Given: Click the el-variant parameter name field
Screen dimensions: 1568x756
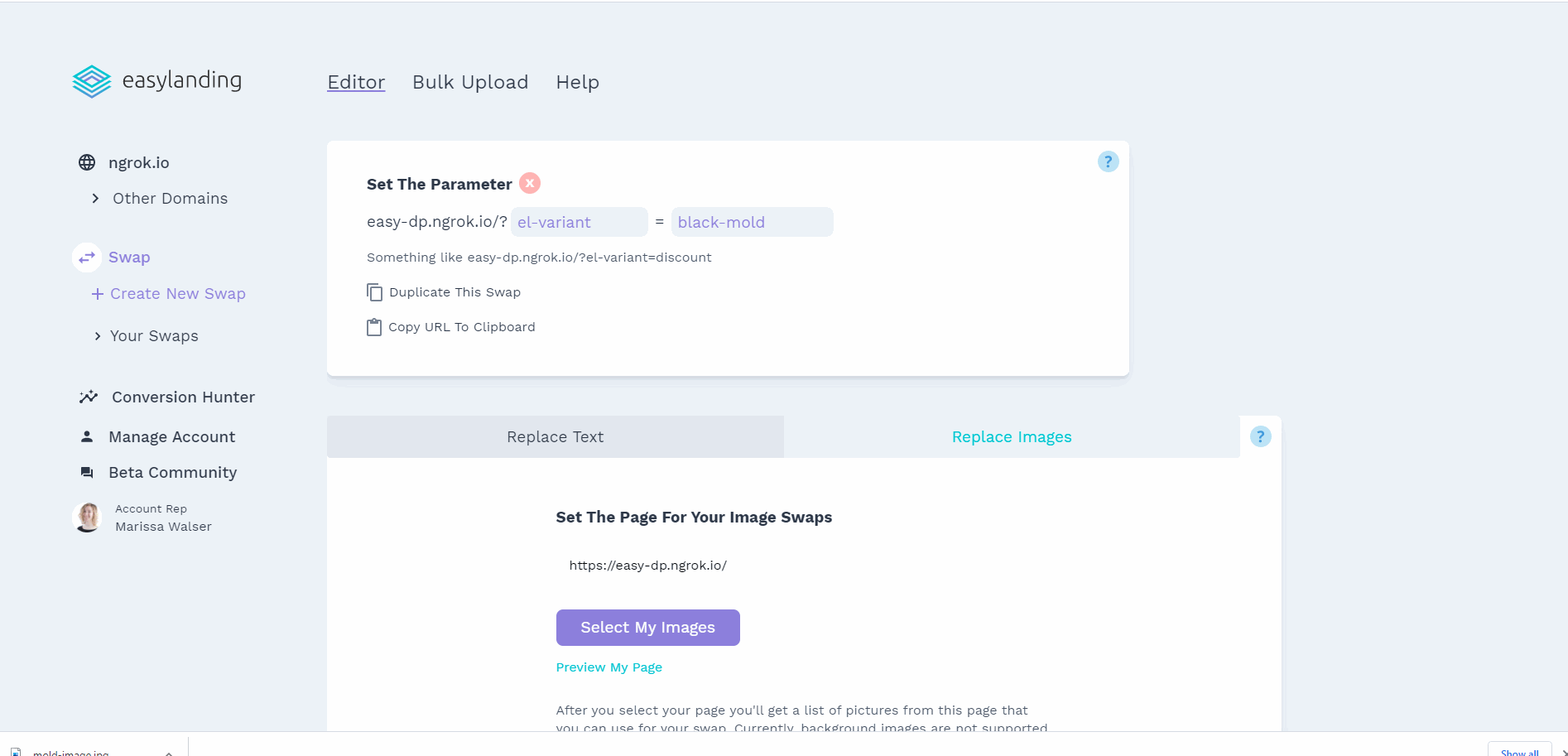Looking at the screenshot, I should point(580,222).
